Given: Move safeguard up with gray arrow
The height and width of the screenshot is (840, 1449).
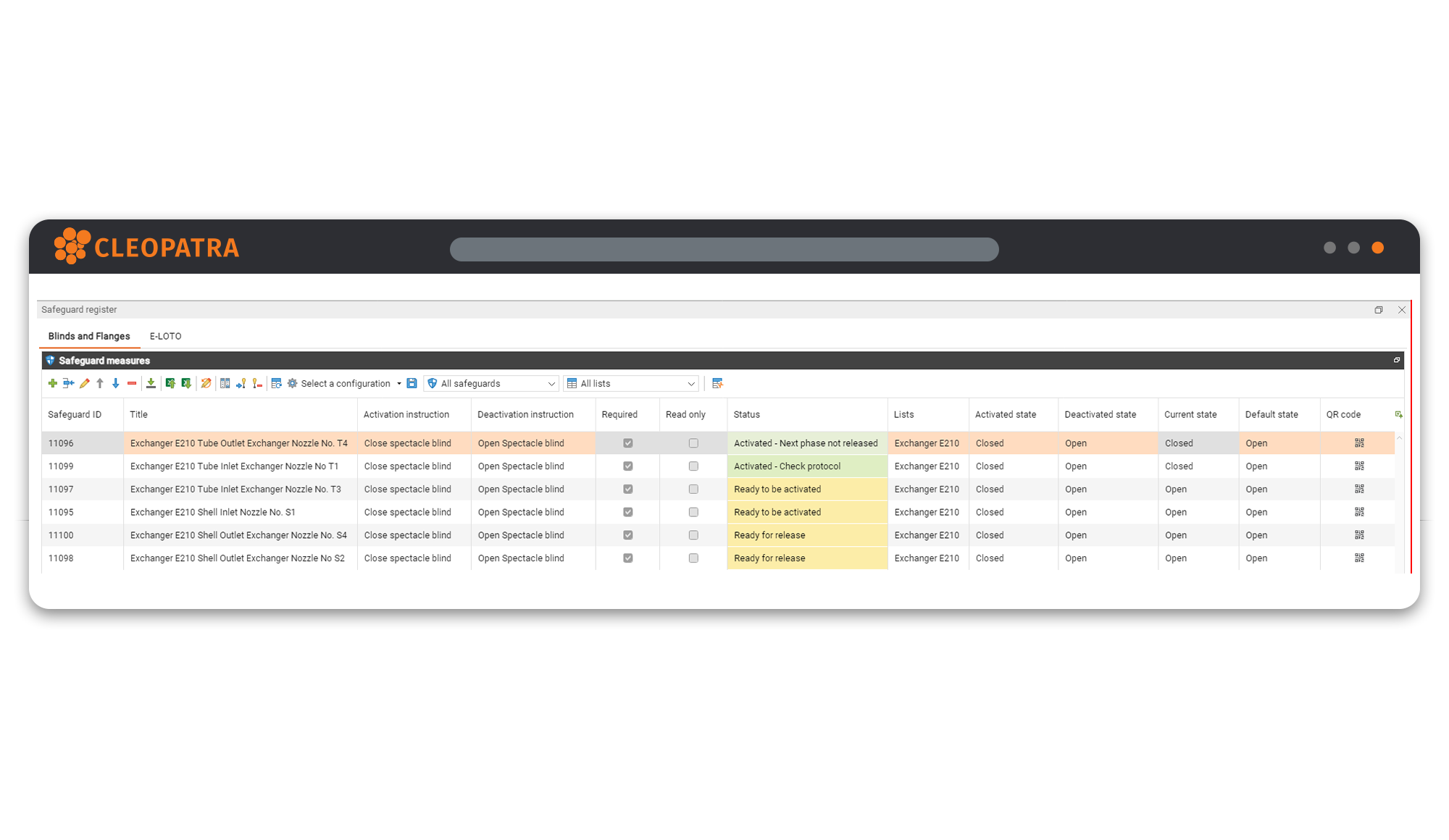Looking at the screenshot, I should (100, 384).
